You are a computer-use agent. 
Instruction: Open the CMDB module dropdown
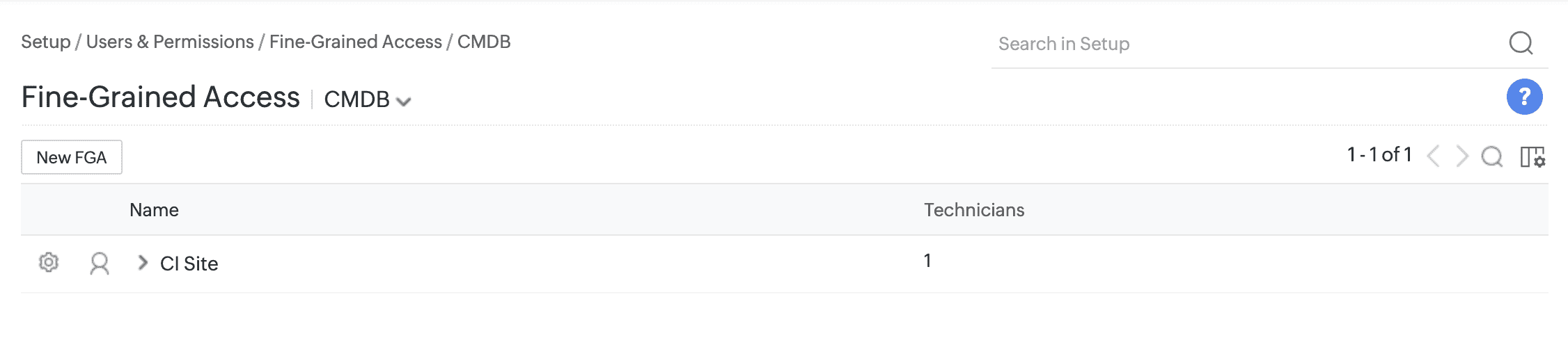[368, 100]
